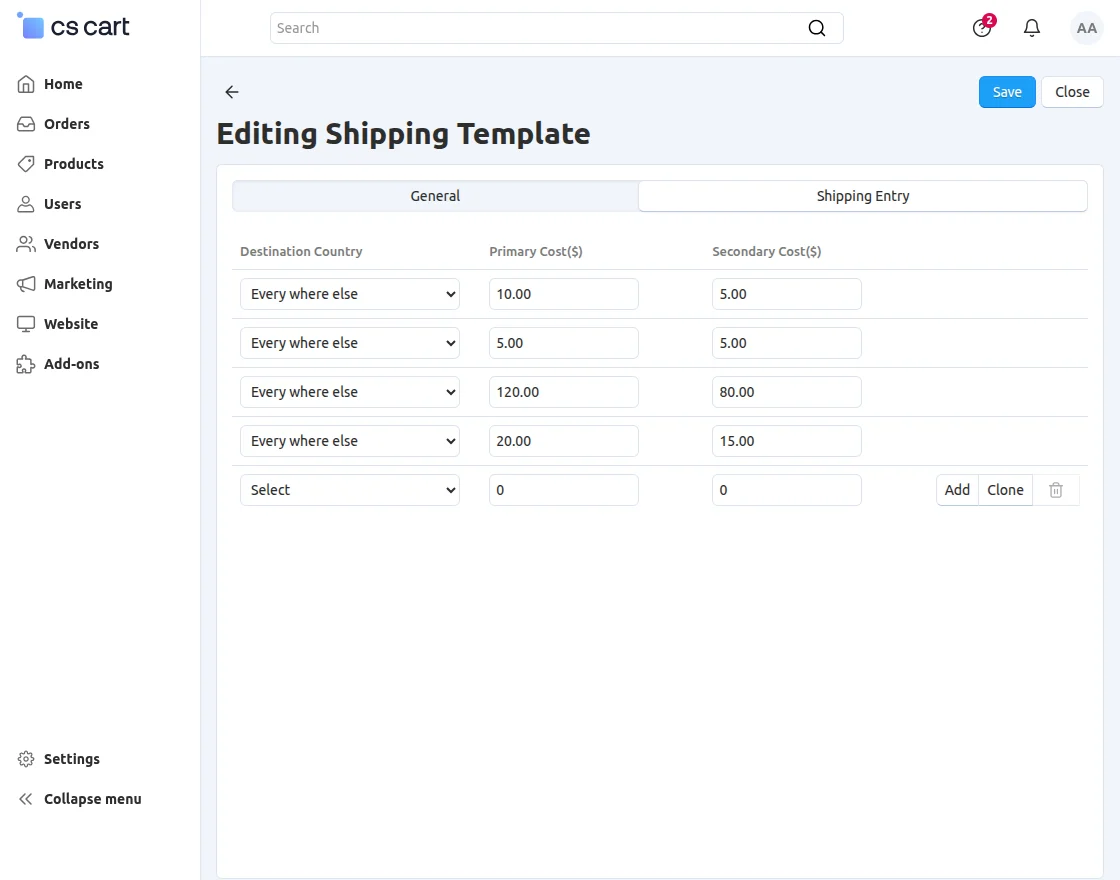Edit primary cost 10.00 field
The height and width of the screenshot is (880, 1120).
coord(564,294)
